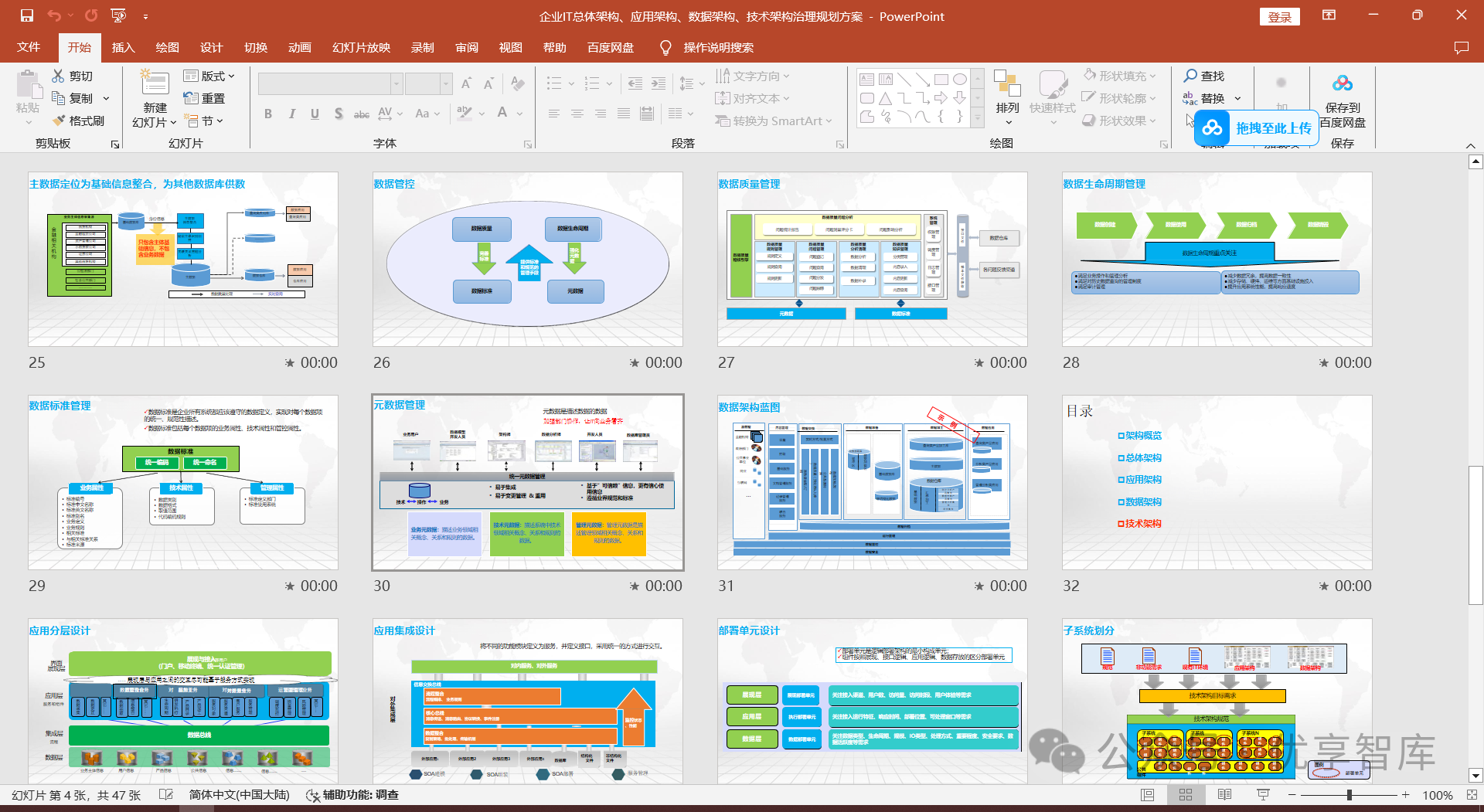The height and width of the screenshot is (812, 1484).
Task: Toggle Underline formatting
Action: pyautogui.click(x=315, y=114)
